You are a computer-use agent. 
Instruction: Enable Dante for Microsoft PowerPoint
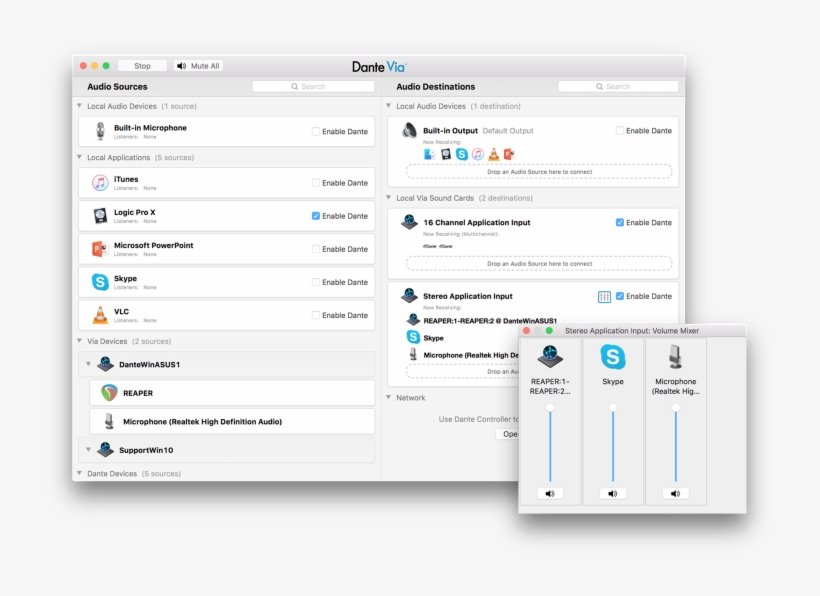click(x=316, y=249)
